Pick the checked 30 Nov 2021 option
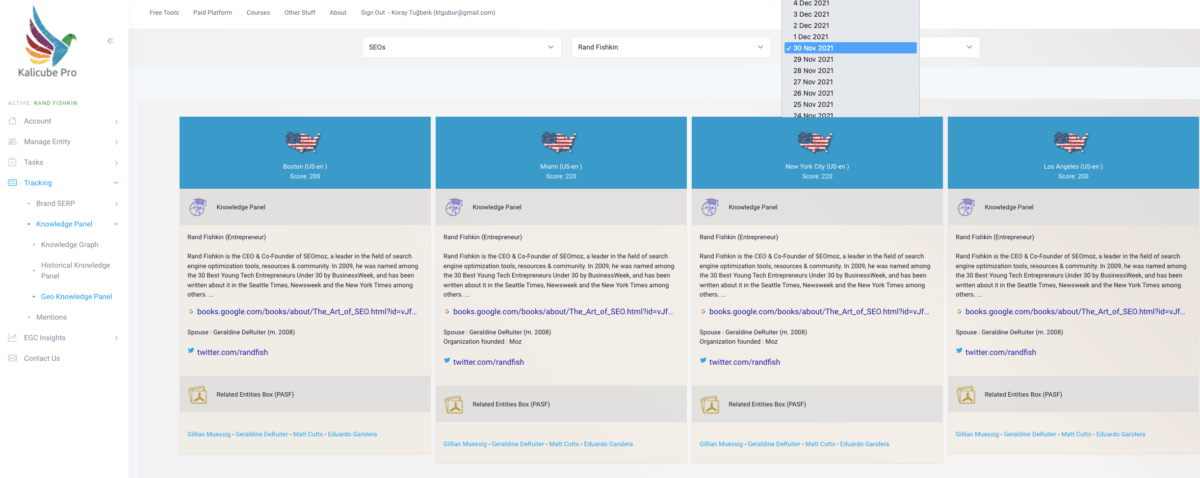The width and height of the screenshot is (1200, 478). 849,48
